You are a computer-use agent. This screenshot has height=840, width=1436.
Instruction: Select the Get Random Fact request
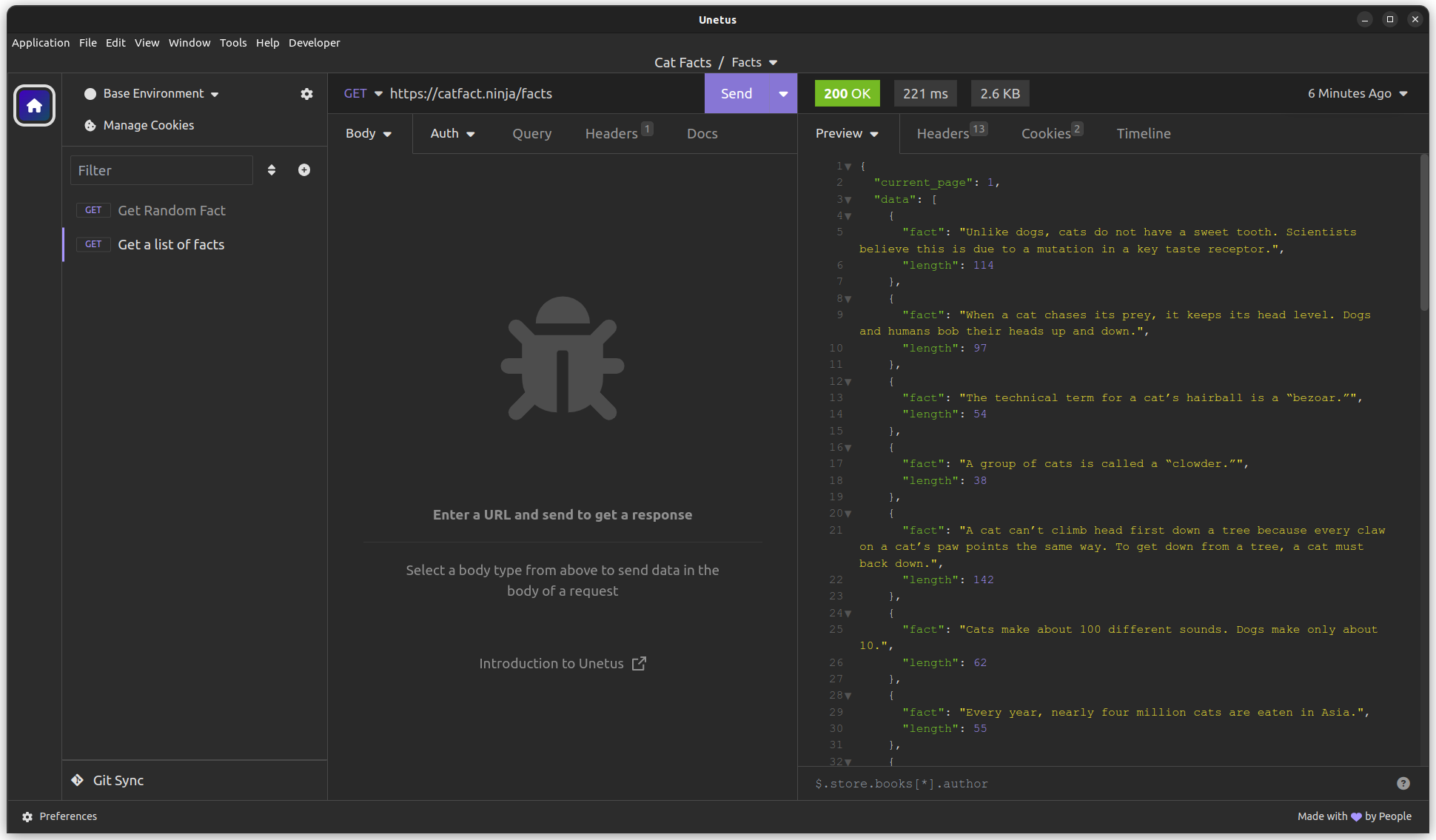(x=195, y=210)
